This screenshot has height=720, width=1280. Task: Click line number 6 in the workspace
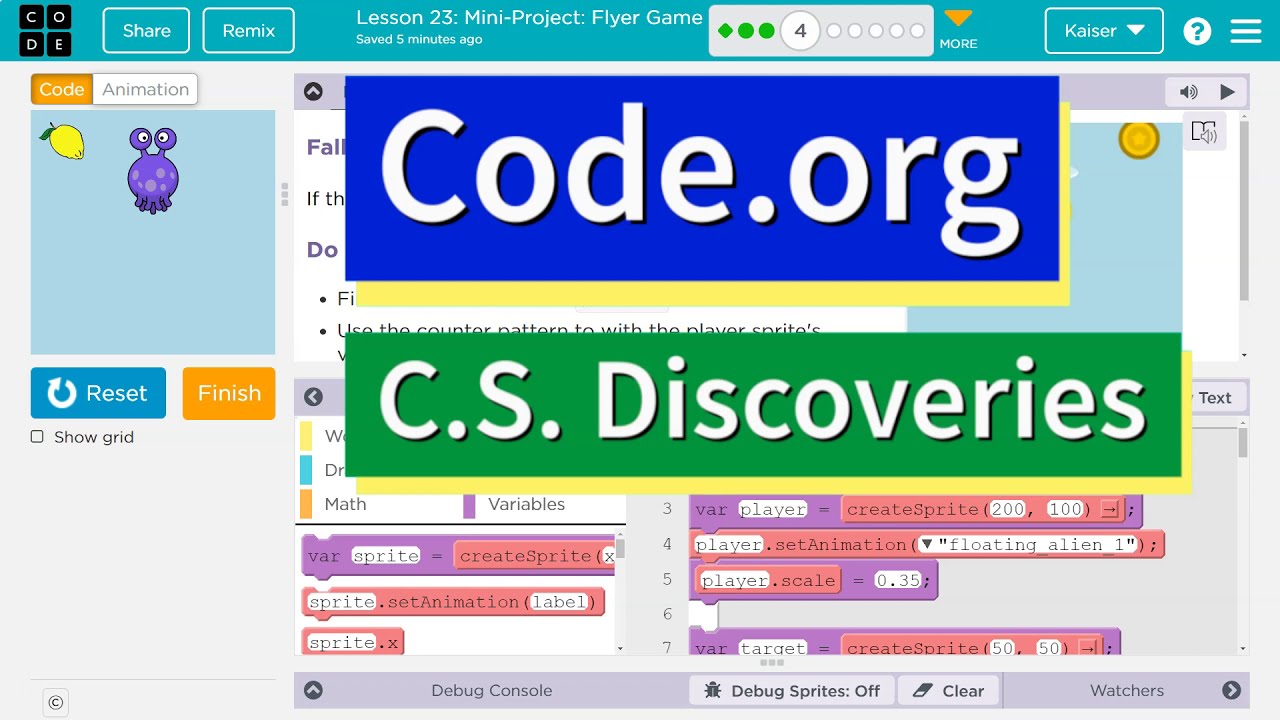(x=667, y=613)
